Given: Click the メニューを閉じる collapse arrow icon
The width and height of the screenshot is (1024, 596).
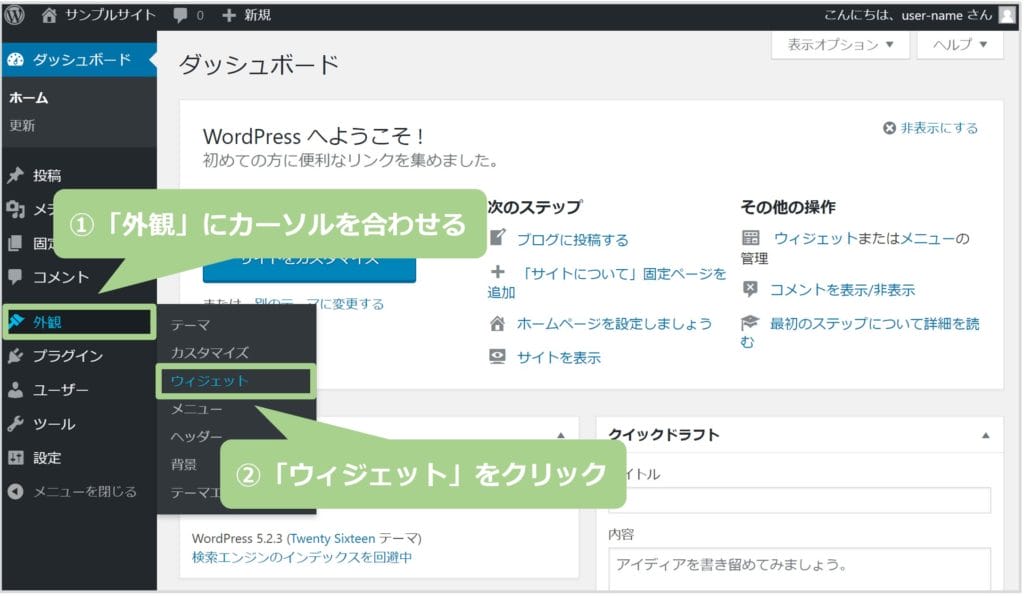Looking at the screenshot, I should click(16, 492).
